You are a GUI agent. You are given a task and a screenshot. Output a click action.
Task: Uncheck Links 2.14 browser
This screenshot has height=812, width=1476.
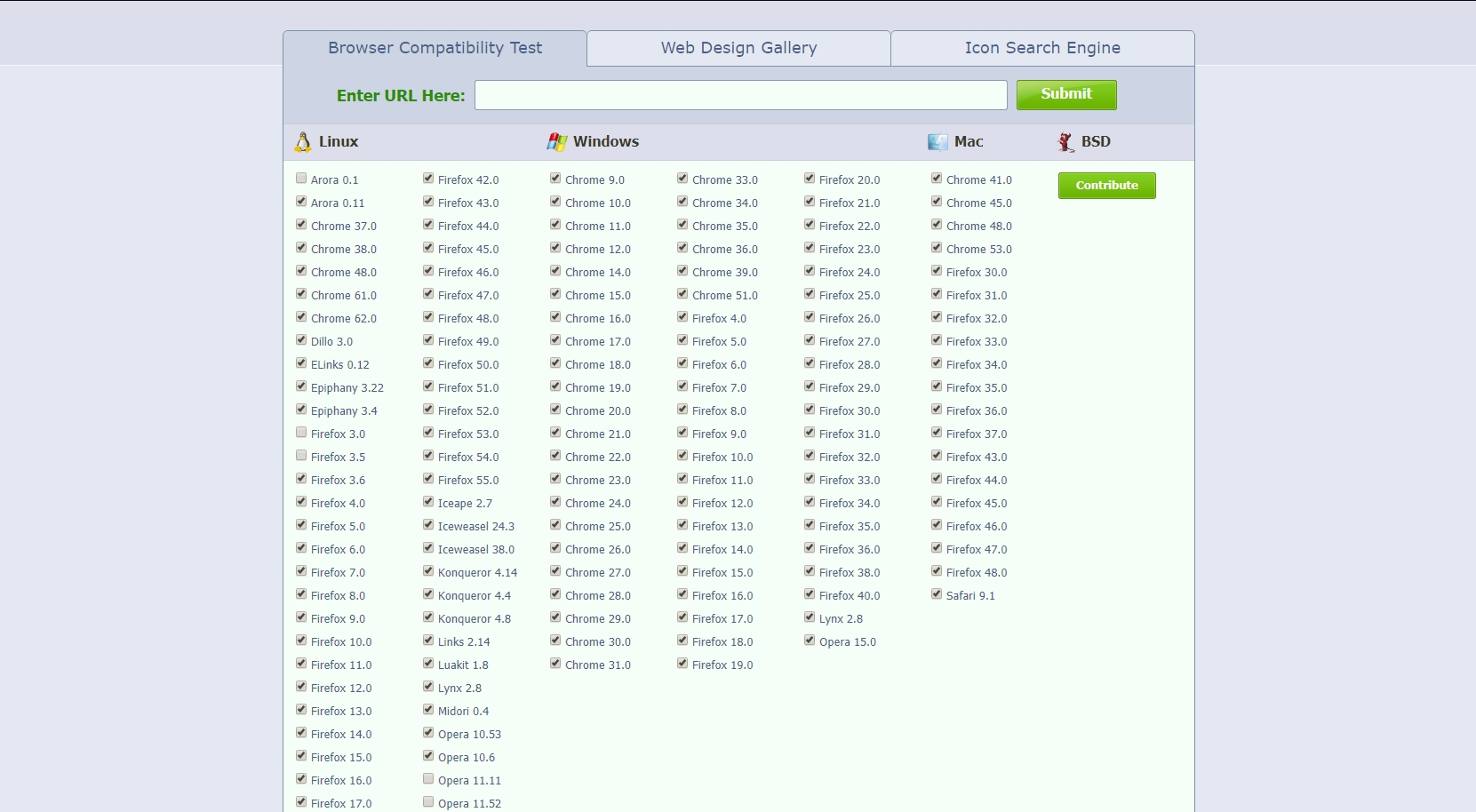(x=428, y=641)
